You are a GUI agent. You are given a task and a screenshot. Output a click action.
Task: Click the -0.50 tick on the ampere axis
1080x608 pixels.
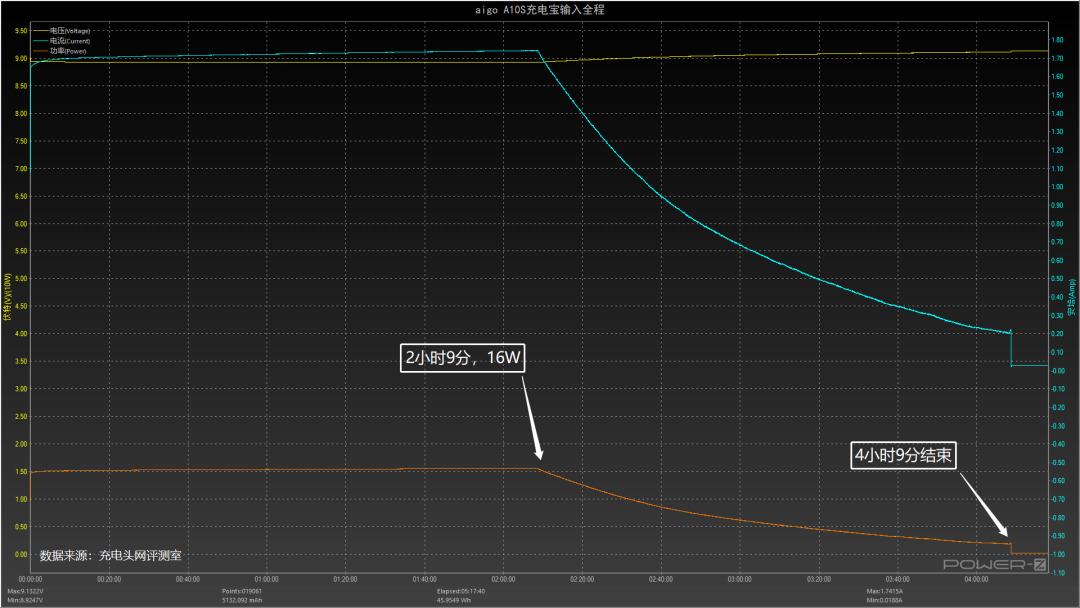(1057, 463)
